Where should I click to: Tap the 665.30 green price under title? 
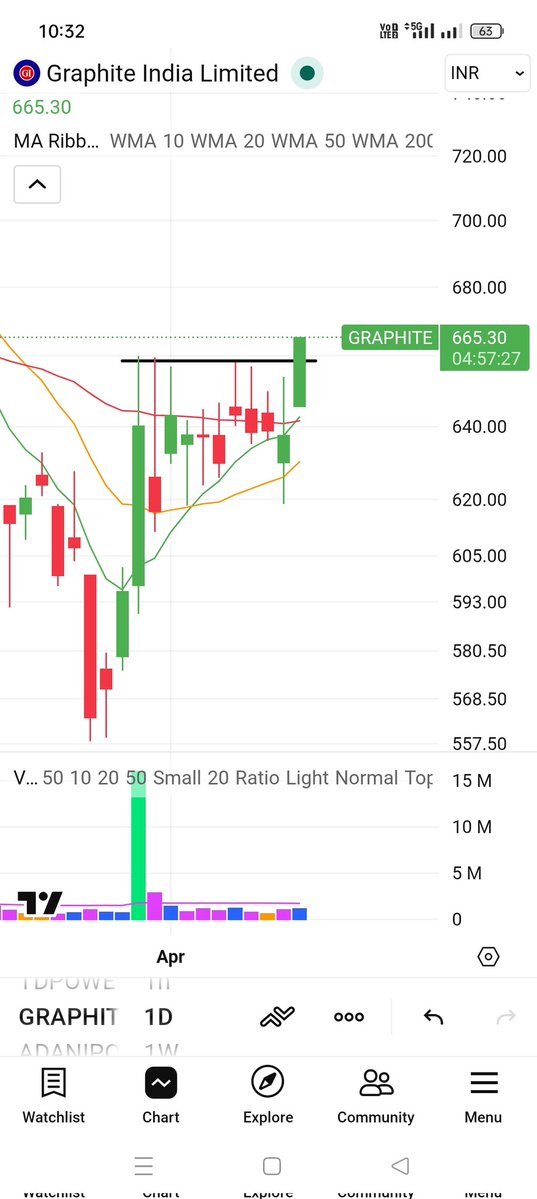(x=41, y=107)
